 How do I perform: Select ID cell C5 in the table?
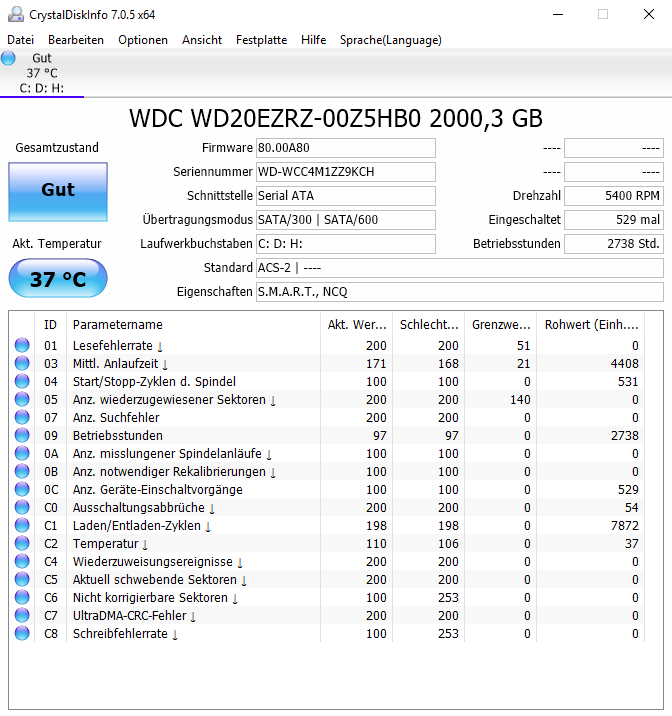tap(51, 579)
